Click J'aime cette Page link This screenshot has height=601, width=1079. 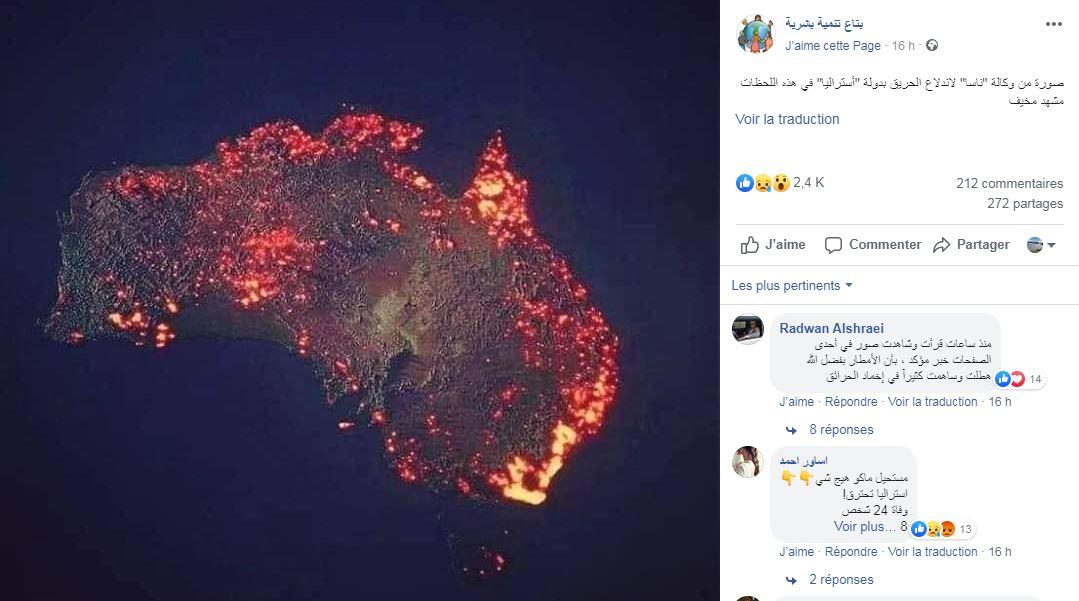pyautogui.click(x=833, y=45)
